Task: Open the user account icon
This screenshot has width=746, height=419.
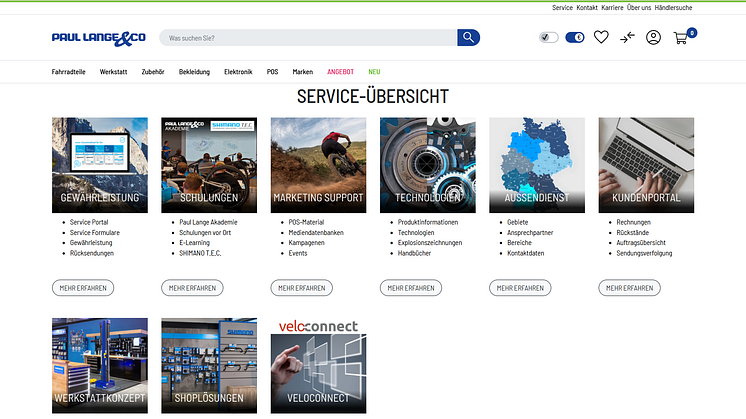Action: point(653,38)
